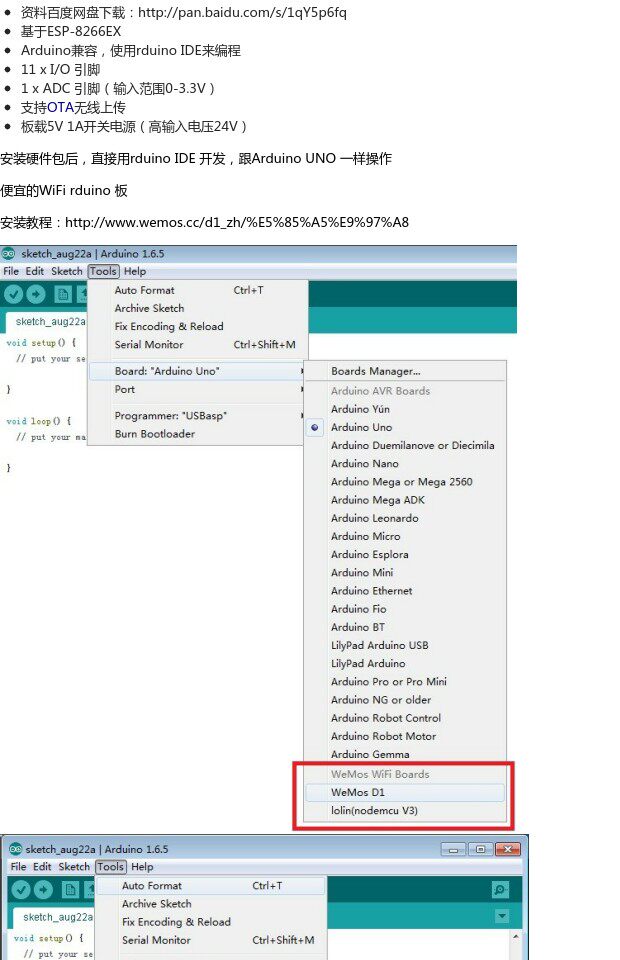This screenshot has width=620, height=960.
Task: Open Edit menu in top Arduino window
Action: (x=35, y=271)
